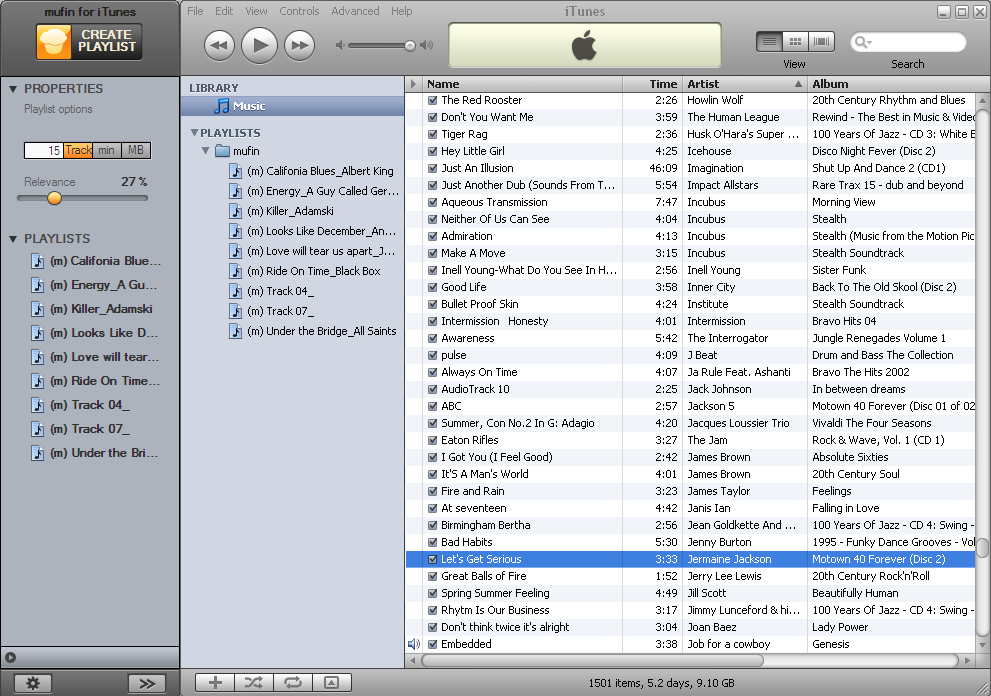Skip forward to the next track
Viewport: 991px width, 696px height.
coord(300,46)
